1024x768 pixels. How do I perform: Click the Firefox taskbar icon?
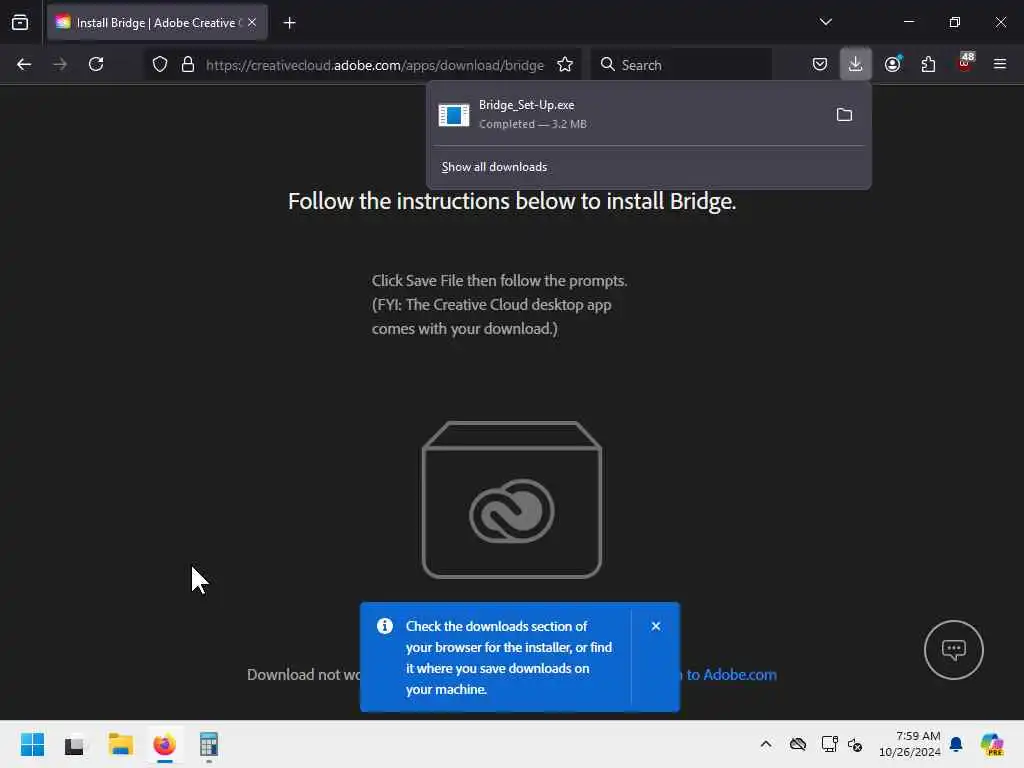(x=165, y=744)
